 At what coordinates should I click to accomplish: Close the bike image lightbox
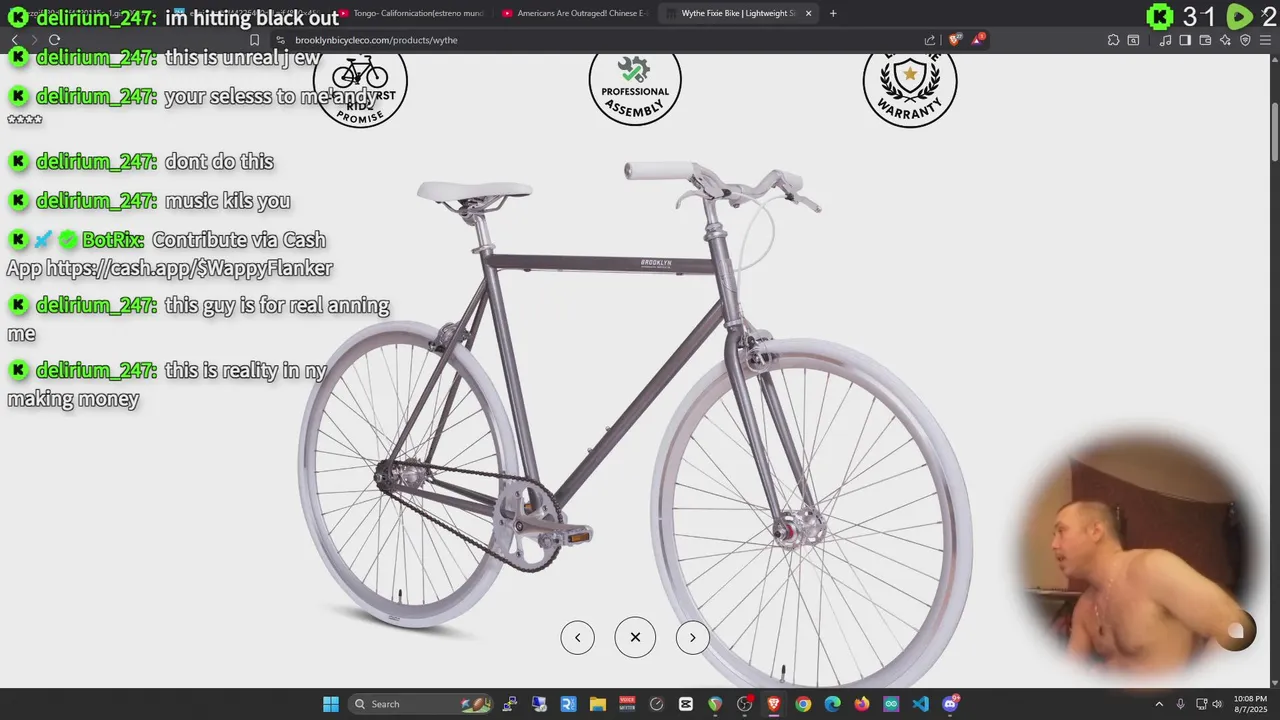[x=635, y=637]
